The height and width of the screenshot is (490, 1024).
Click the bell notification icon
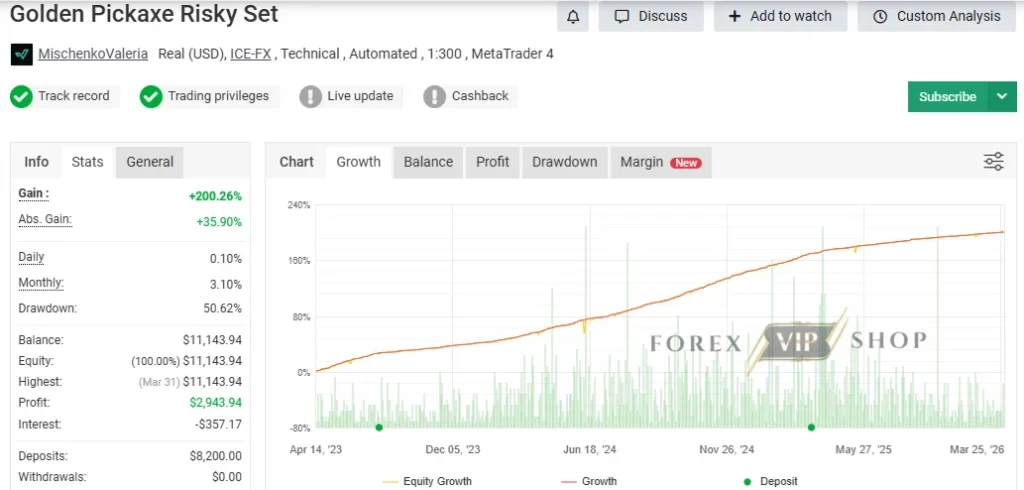coord(573,17)
